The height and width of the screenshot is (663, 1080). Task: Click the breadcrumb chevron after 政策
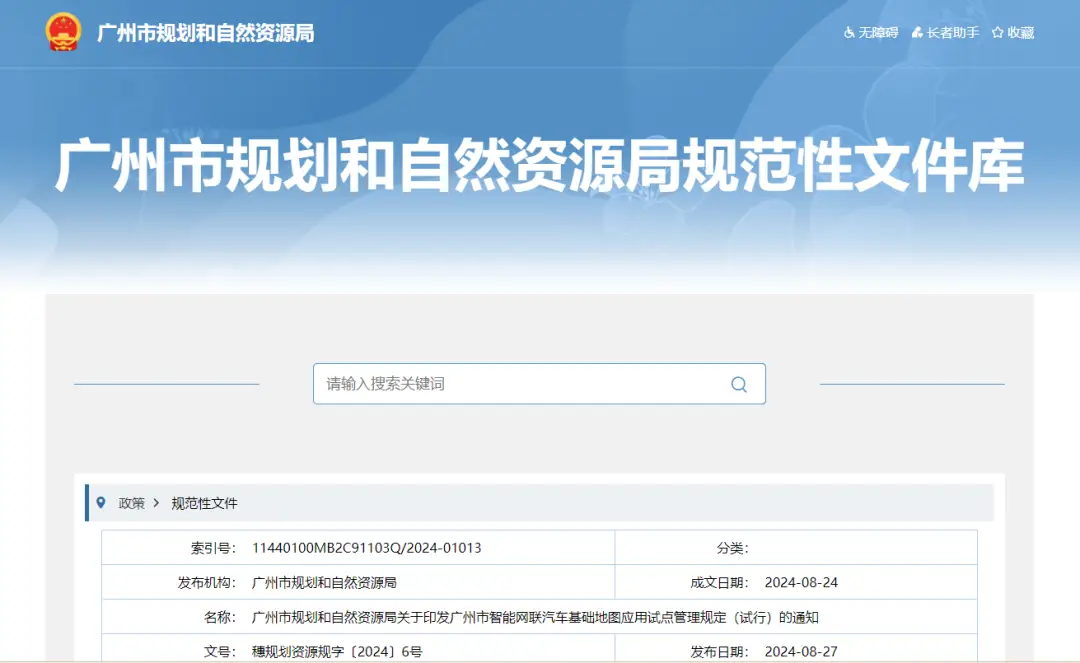click(x=156, y=503)
